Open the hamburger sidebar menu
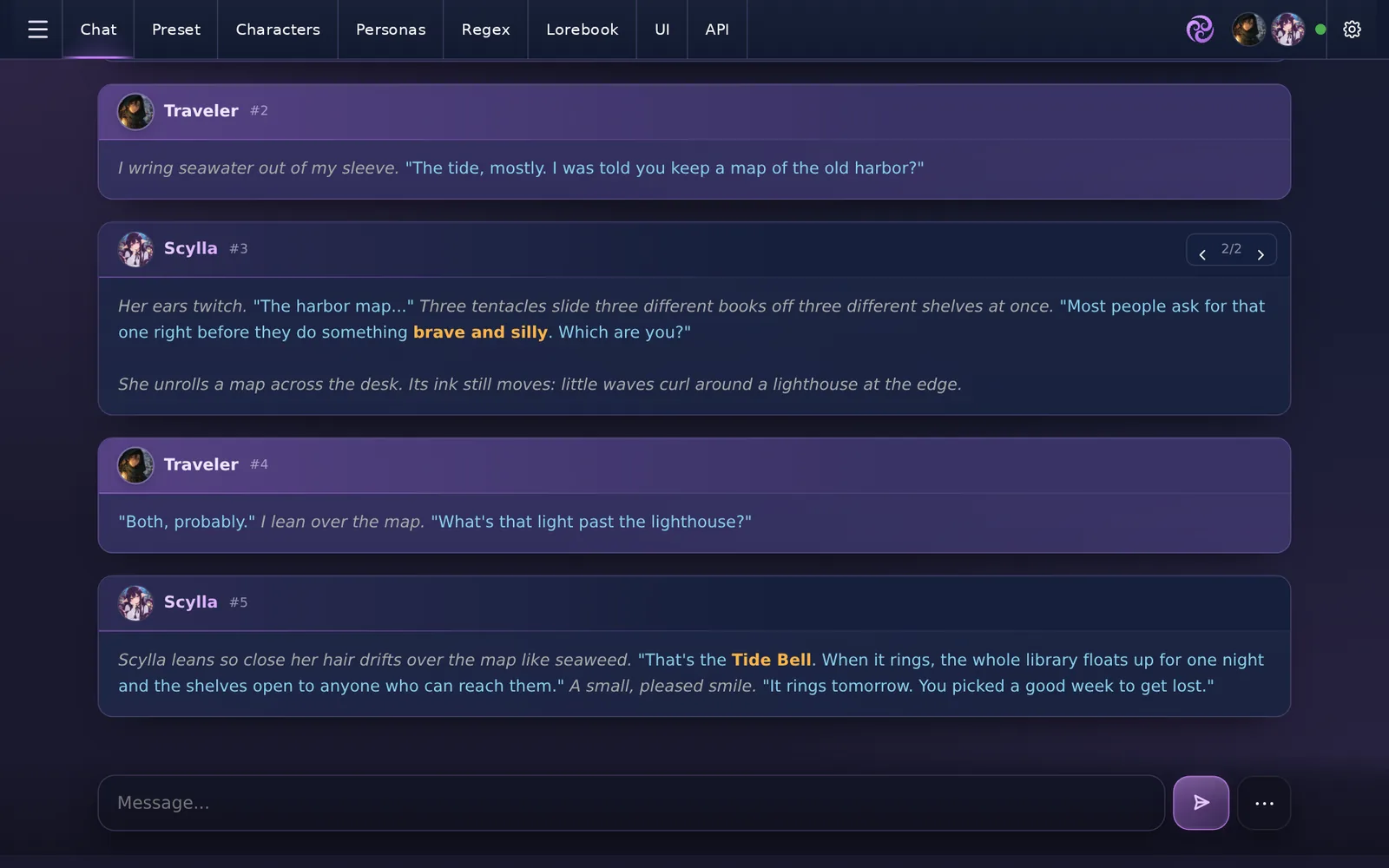Image resolution: width=1389 pixels, height=868 pixels. pos(37,30)
